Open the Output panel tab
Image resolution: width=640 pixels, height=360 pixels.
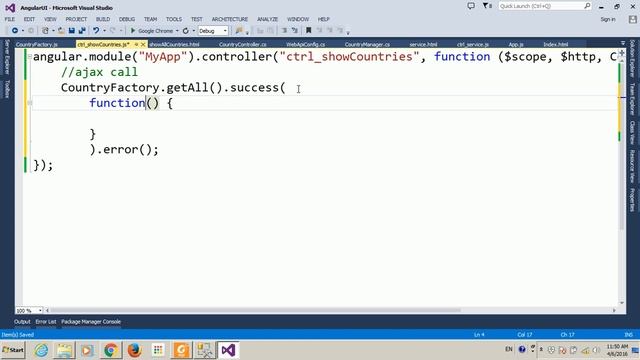pos(22,322)
